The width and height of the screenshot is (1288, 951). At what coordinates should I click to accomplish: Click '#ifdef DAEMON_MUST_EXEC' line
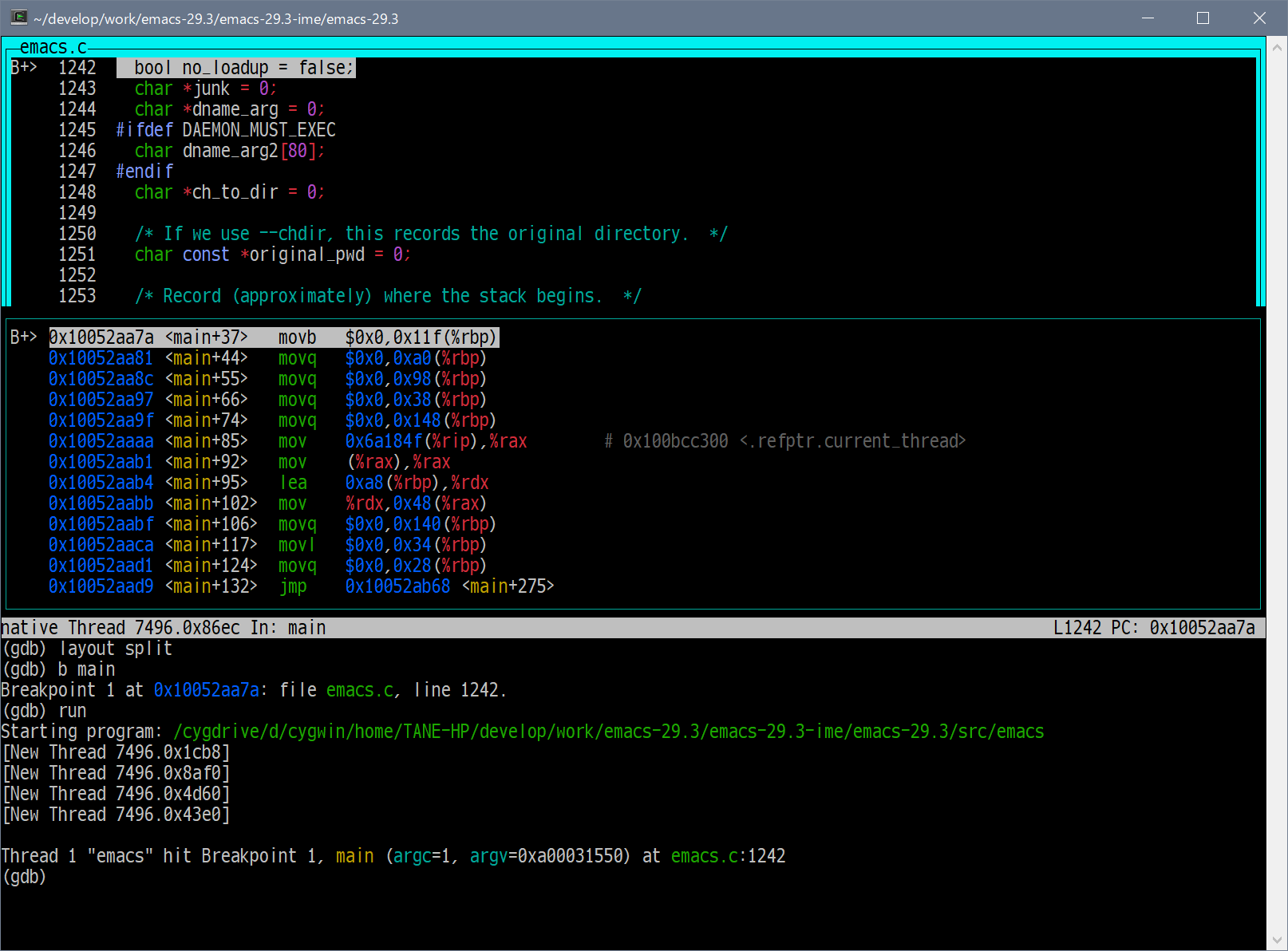pyautogui.click(x=226, y=130)
